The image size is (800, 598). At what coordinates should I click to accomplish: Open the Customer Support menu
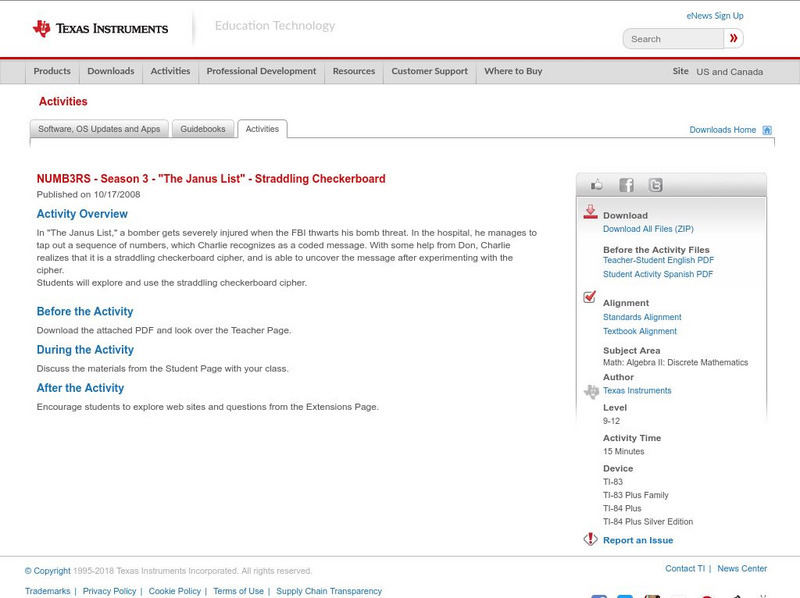tap(430, 71)
